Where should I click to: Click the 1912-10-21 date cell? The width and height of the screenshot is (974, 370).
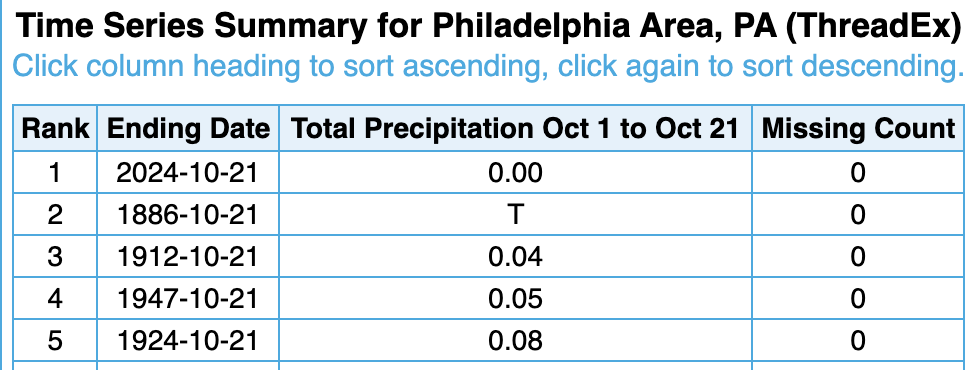[x=187, y=256]
